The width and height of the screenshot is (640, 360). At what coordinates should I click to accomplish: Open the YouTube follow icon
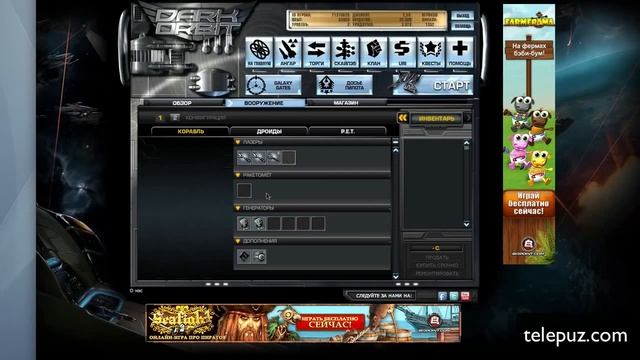click(x=465, y=296)
